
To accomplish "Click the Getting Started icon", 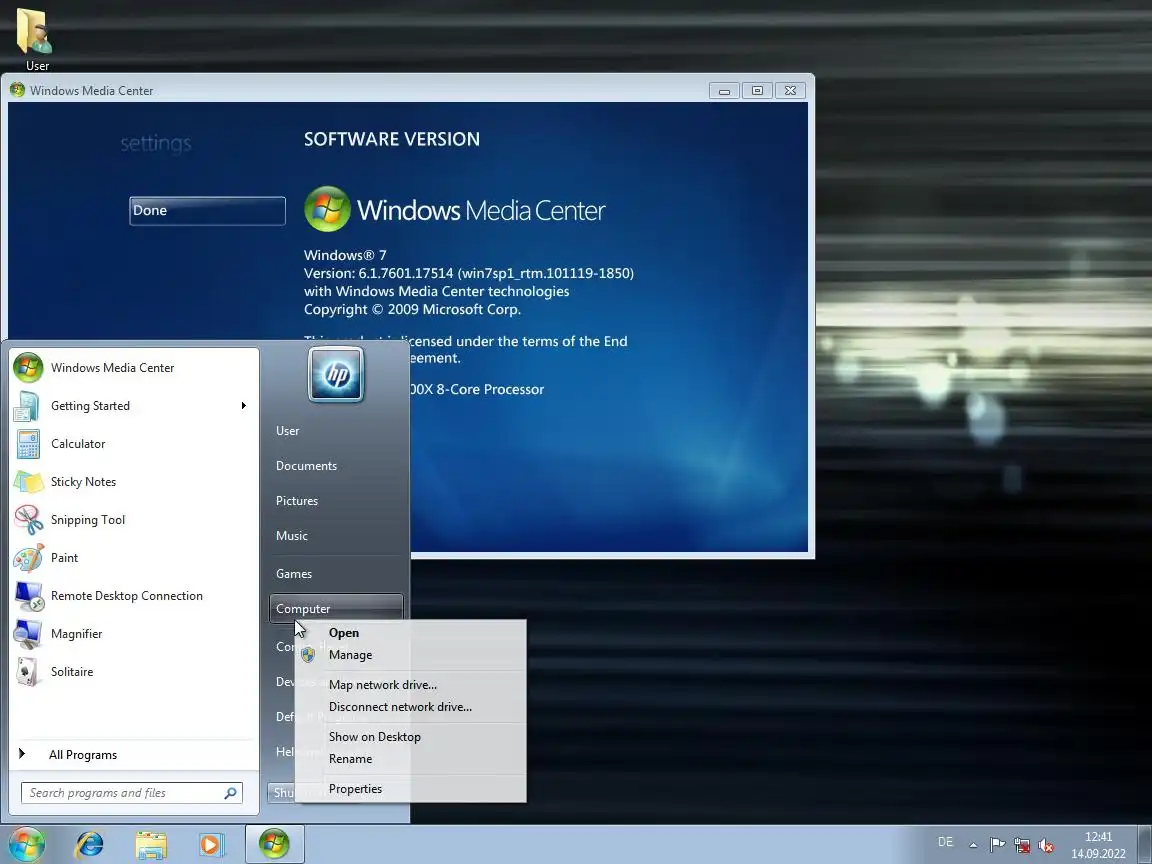I will click(x=27, y=406).
